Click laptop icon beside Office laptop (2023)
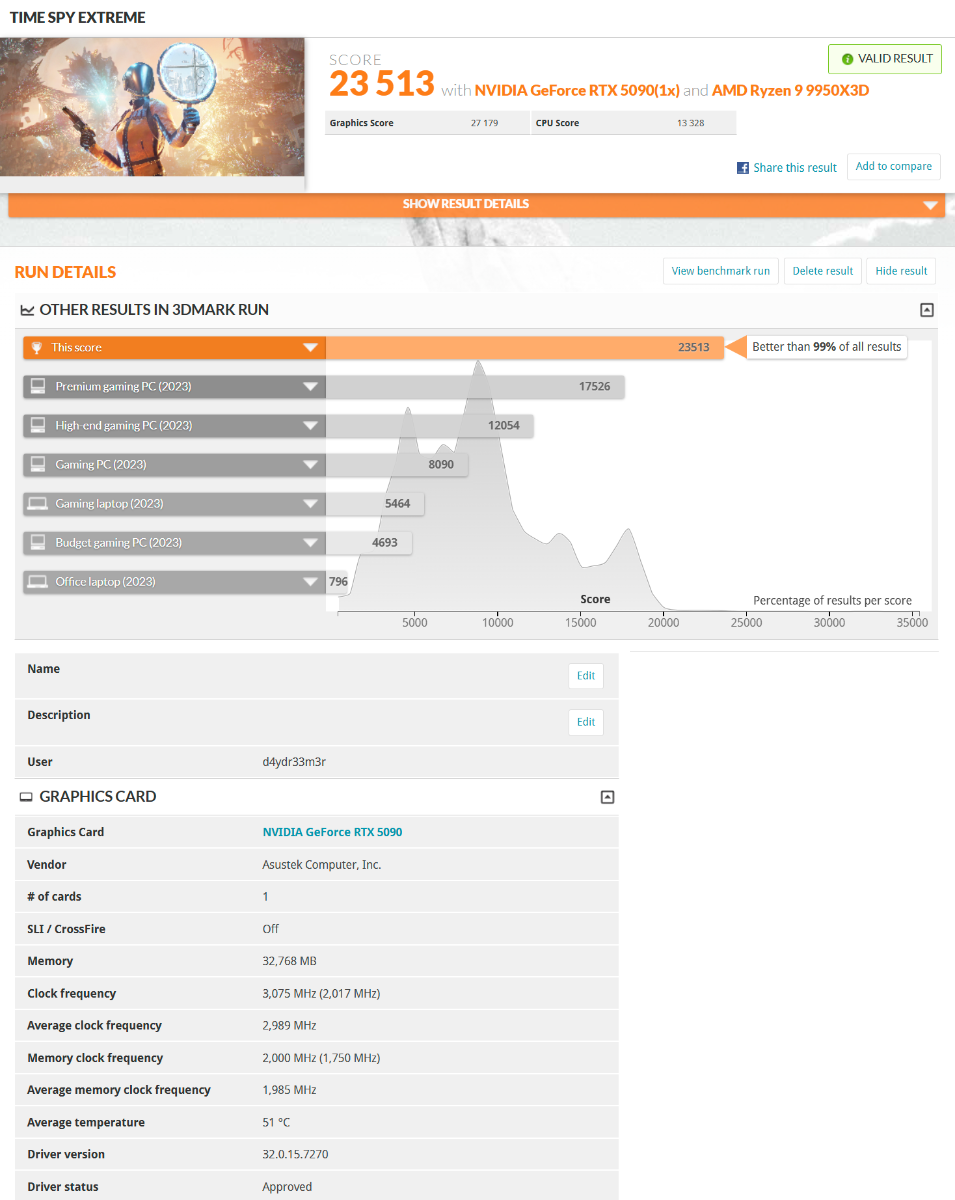Image resolution: width=955 pixels, height=1200 pixels. coord(38,581)
